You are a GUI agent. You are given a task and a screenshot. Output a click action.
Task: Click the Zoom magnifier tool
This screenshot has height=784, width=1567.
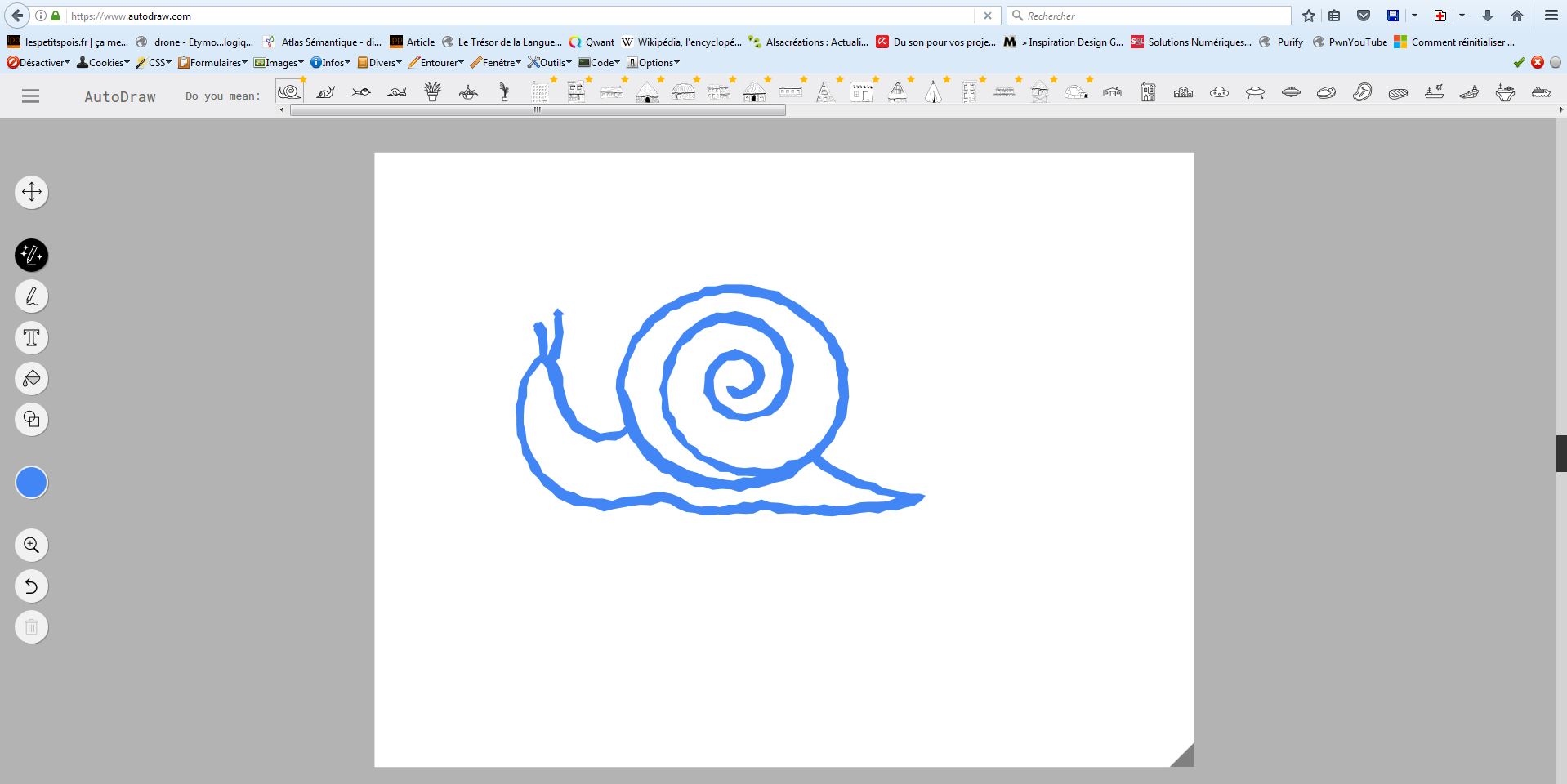pyautogui.click(x=32, y=546)
